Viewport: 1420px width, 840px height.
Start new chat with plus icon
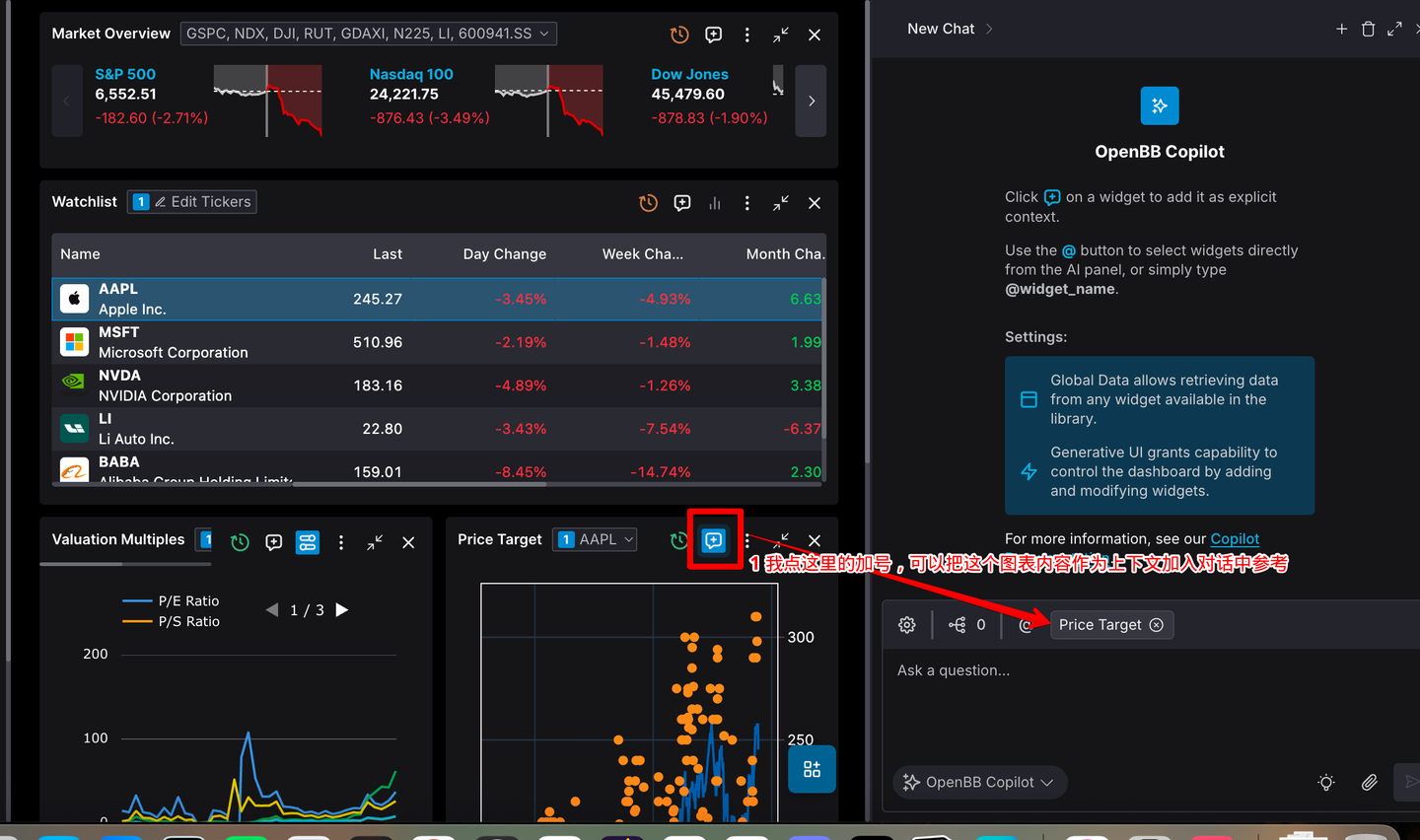click(x=1341, y=29)
